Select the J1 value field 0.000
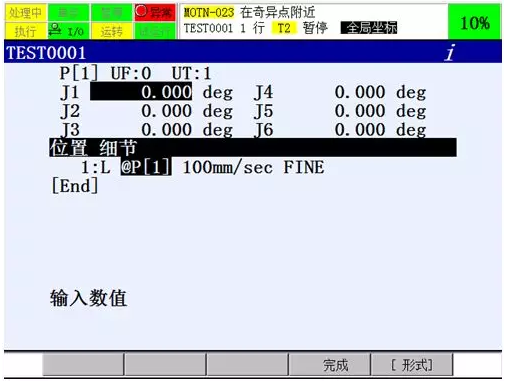This screenshot has height=382, width=506. click(141, 92)
